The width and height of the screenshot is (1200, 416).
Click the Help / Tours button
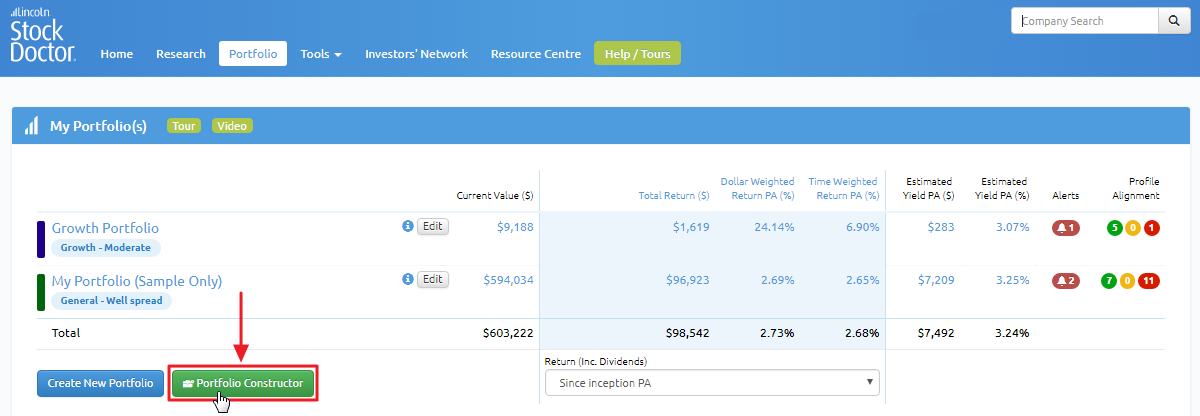pos(638,54)
